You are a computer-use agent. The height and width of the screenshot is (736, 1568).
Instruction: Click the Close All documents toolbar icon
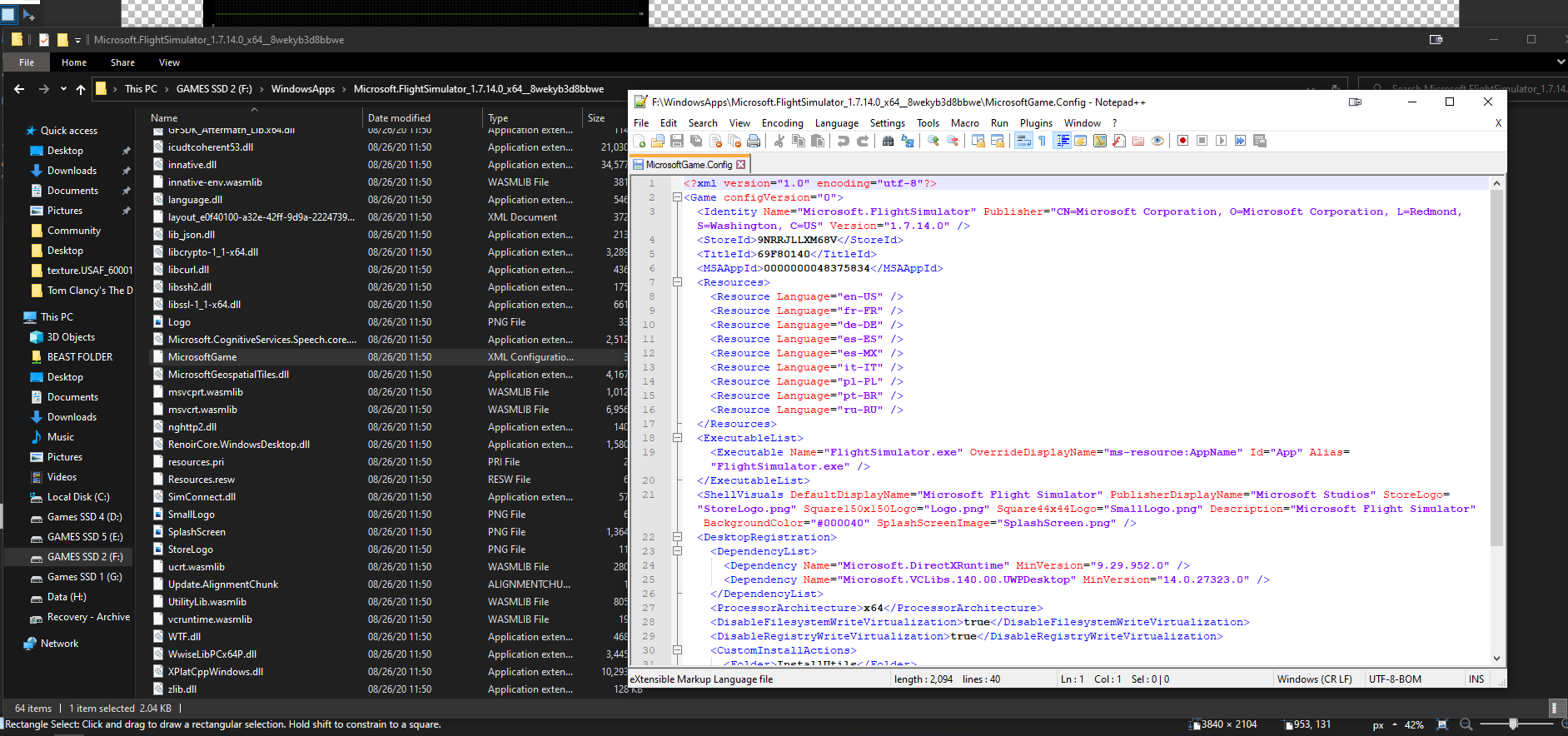click(x=734, y=141)
